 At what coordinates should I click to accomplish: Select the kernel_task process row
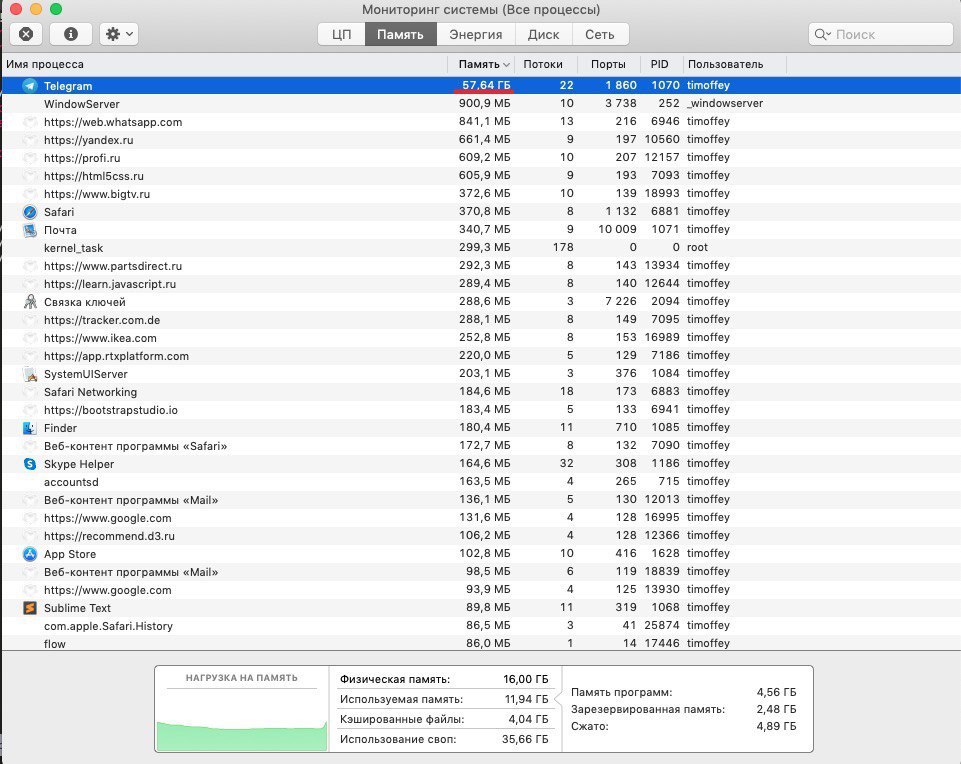tap(481, 248)
